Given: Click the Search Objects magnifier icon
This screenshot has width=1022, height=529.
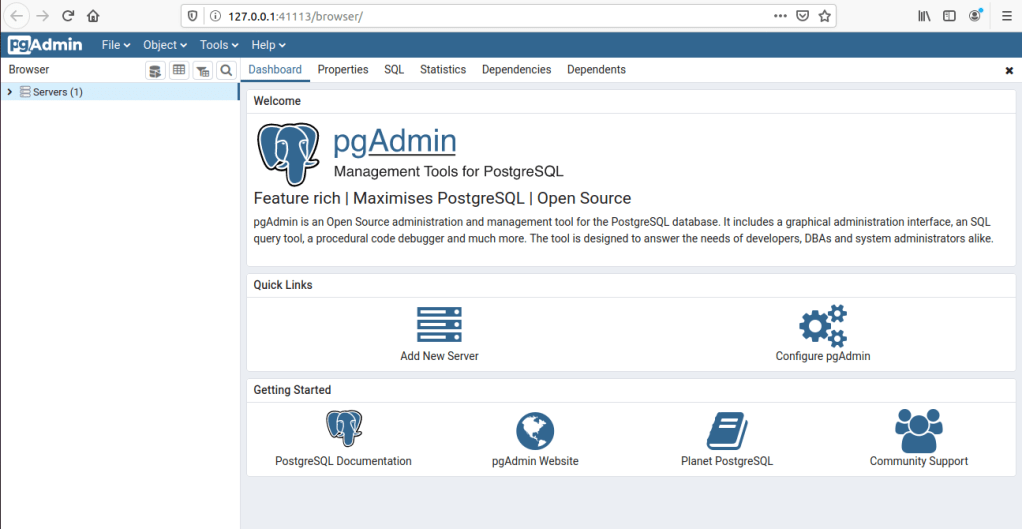Looking at the screenshot, I should click(227, 70).
